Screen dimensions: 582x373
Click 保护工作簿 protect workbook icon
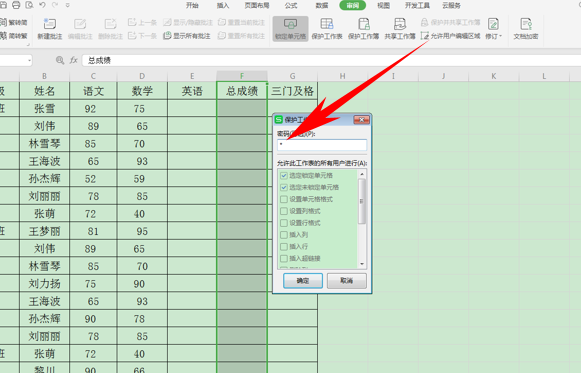pyautogui.click(x=363, y=29)
